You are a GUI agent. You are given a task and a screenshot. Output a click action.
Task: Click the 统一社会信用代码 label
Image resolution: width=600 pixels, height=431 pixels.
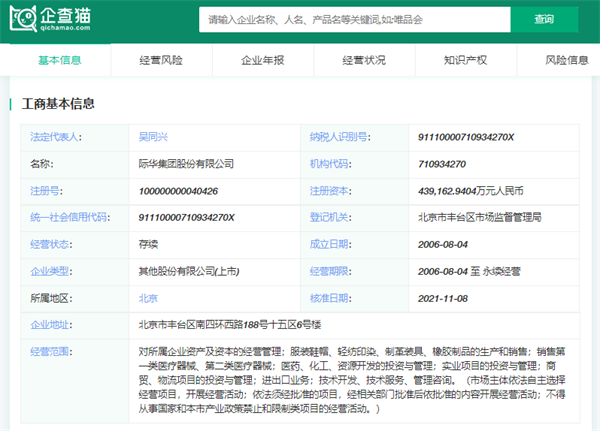[x=70, y=217]
